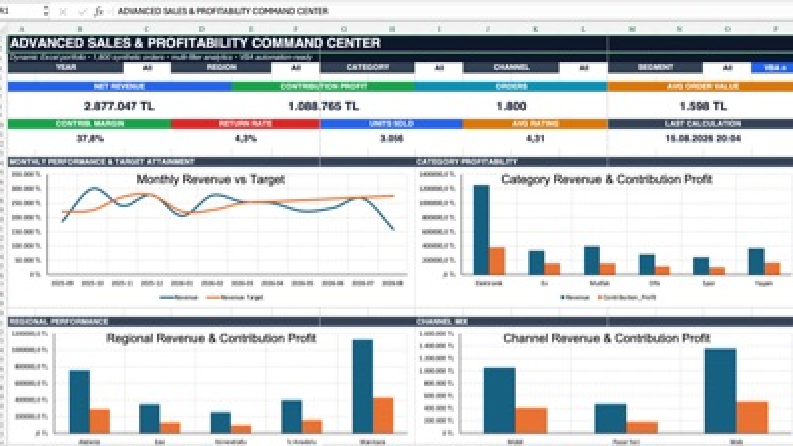Image resolution: width=793 pixels, height=446 pixels.
Task: Click the dashboard title ADVANCED SALES & PROFITABILITY COMMAND CENTER
Action: coord(195,43)
